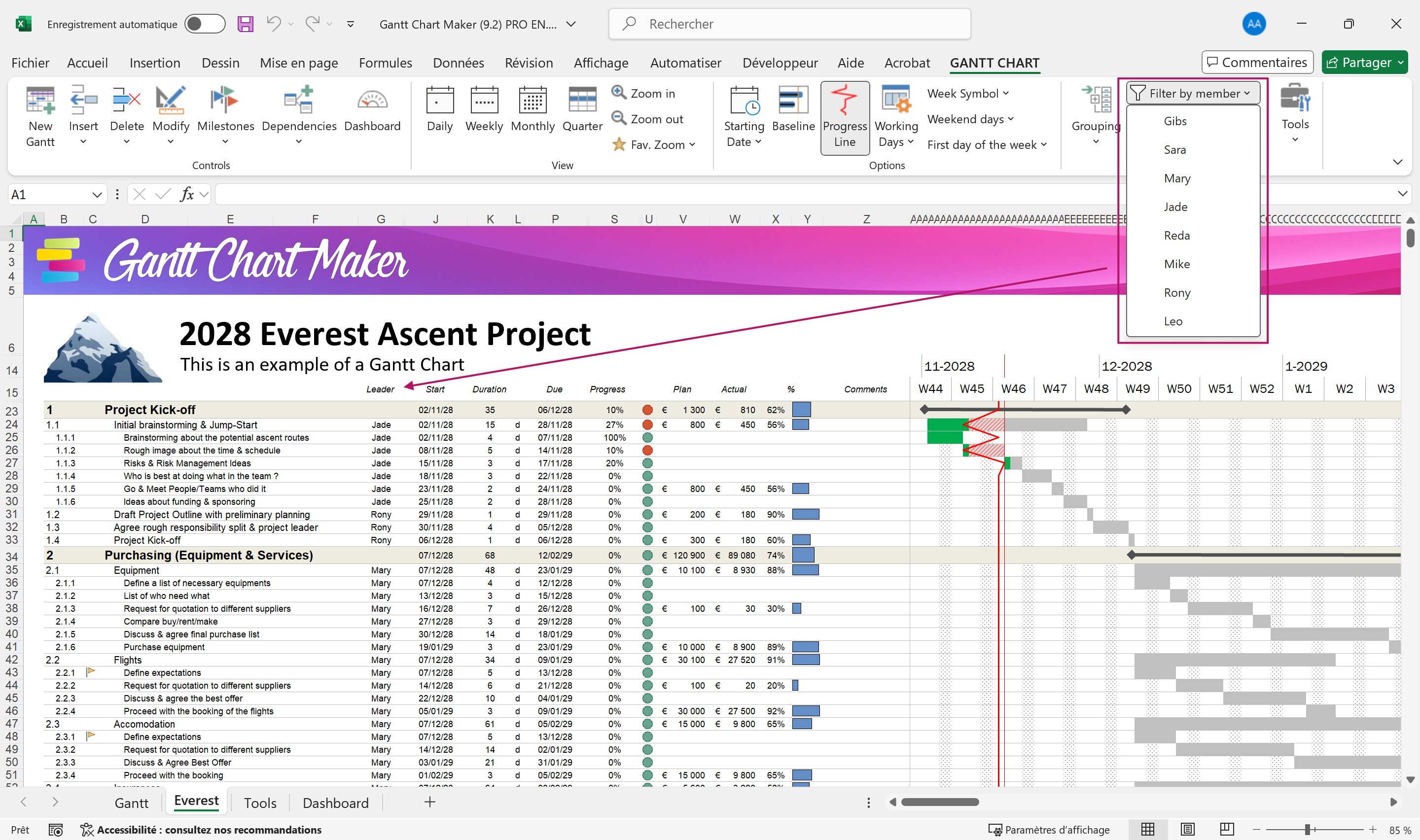This screenshot has height=840, width=1420.
Task: Adjust the zoom slider in status bar
Action: pos(1308,830)
